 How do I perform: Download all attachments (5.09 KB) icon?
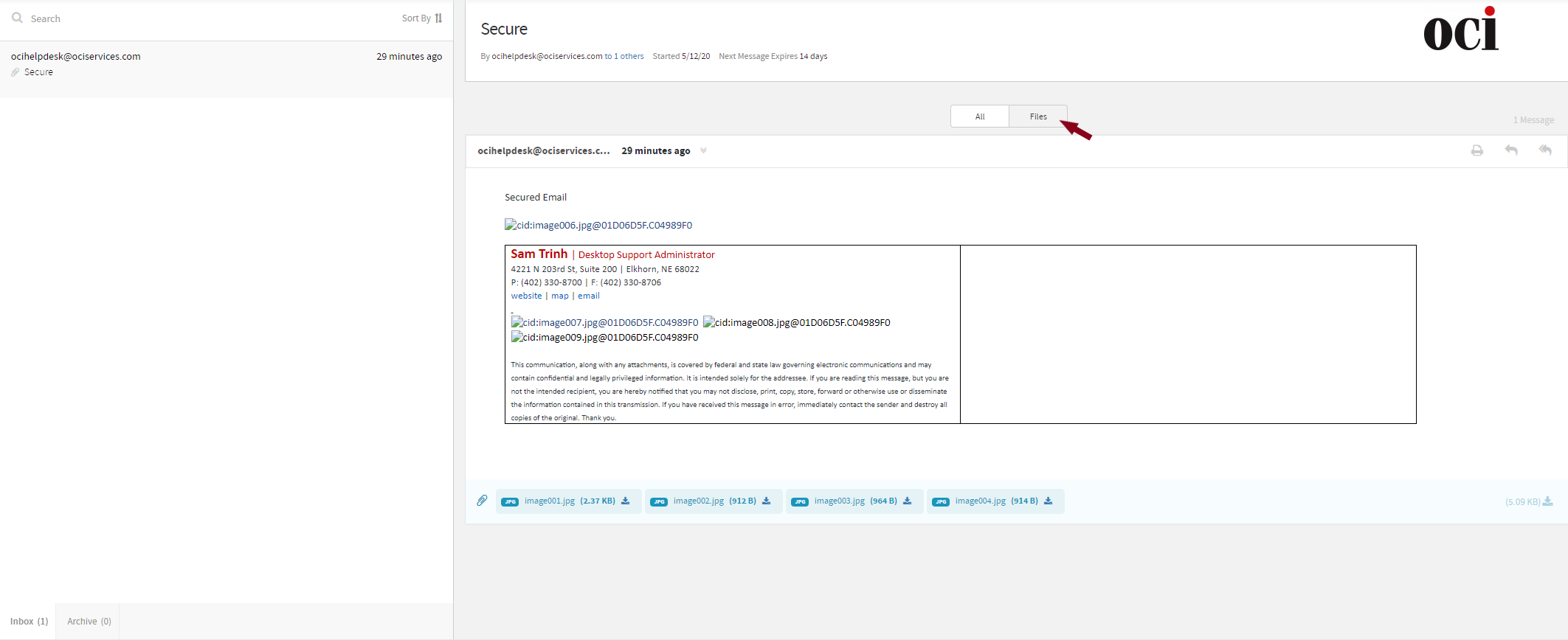pos(1548,502)
